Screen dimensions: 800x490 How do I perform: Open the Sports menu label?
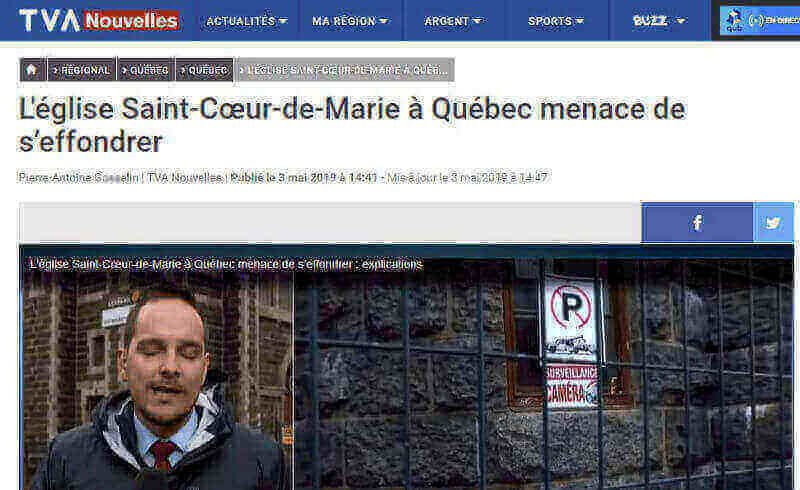click(x=550, y=21)
